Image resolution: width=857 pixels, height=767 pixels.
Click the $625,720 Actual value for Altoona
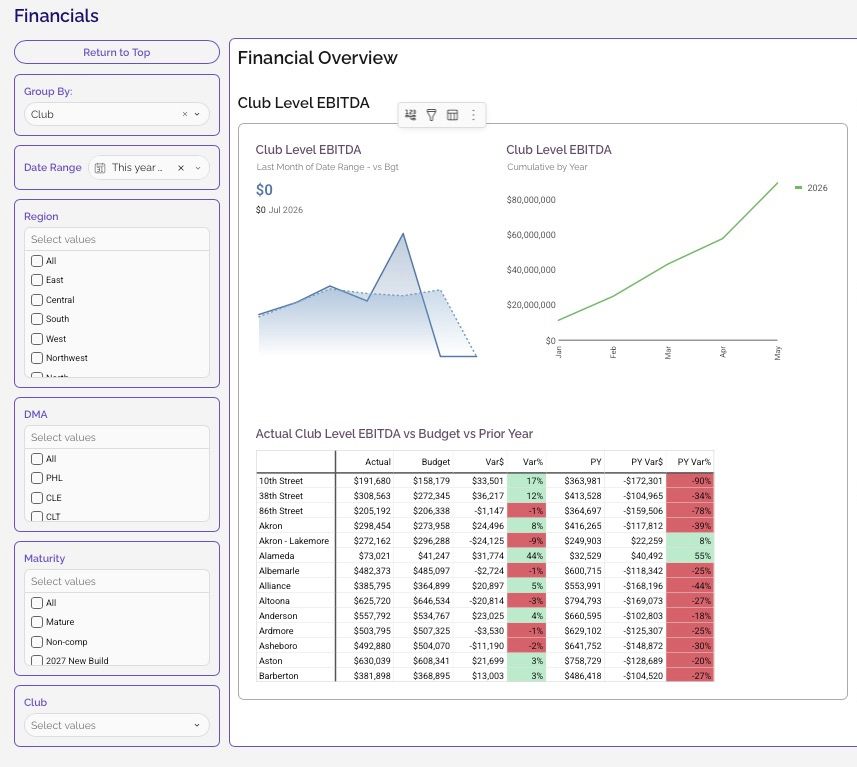pyautogui.click(x=372, y=601)
